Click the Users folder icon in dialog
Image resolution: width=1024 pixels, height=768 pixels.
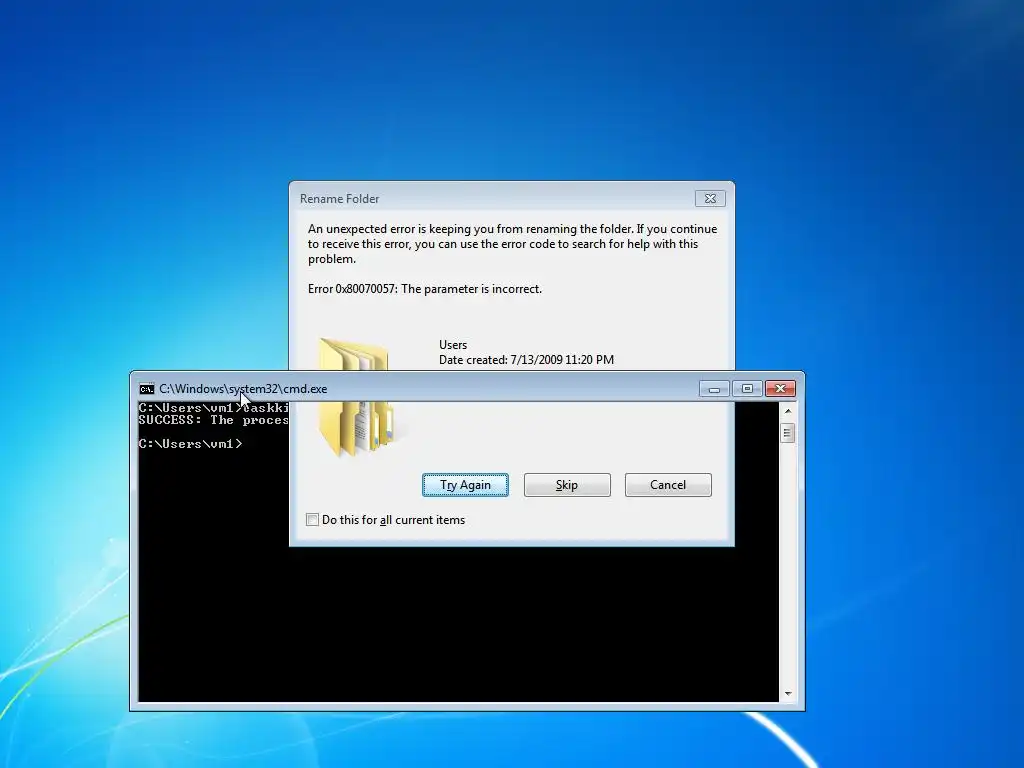click(358, 396)
